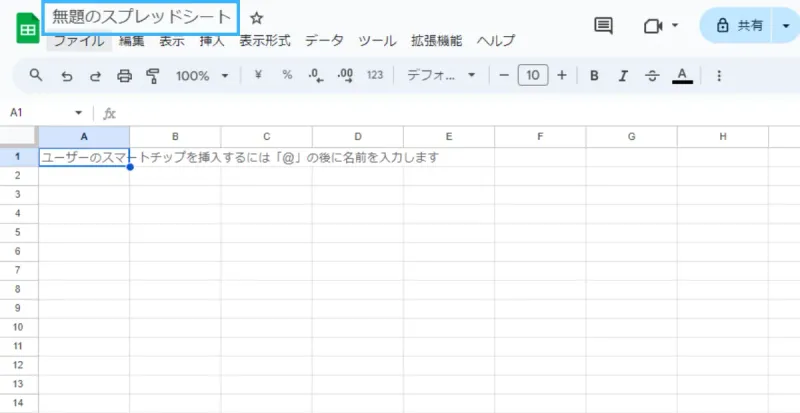Open the name box dropdown arrow

(x=79, y=113)
